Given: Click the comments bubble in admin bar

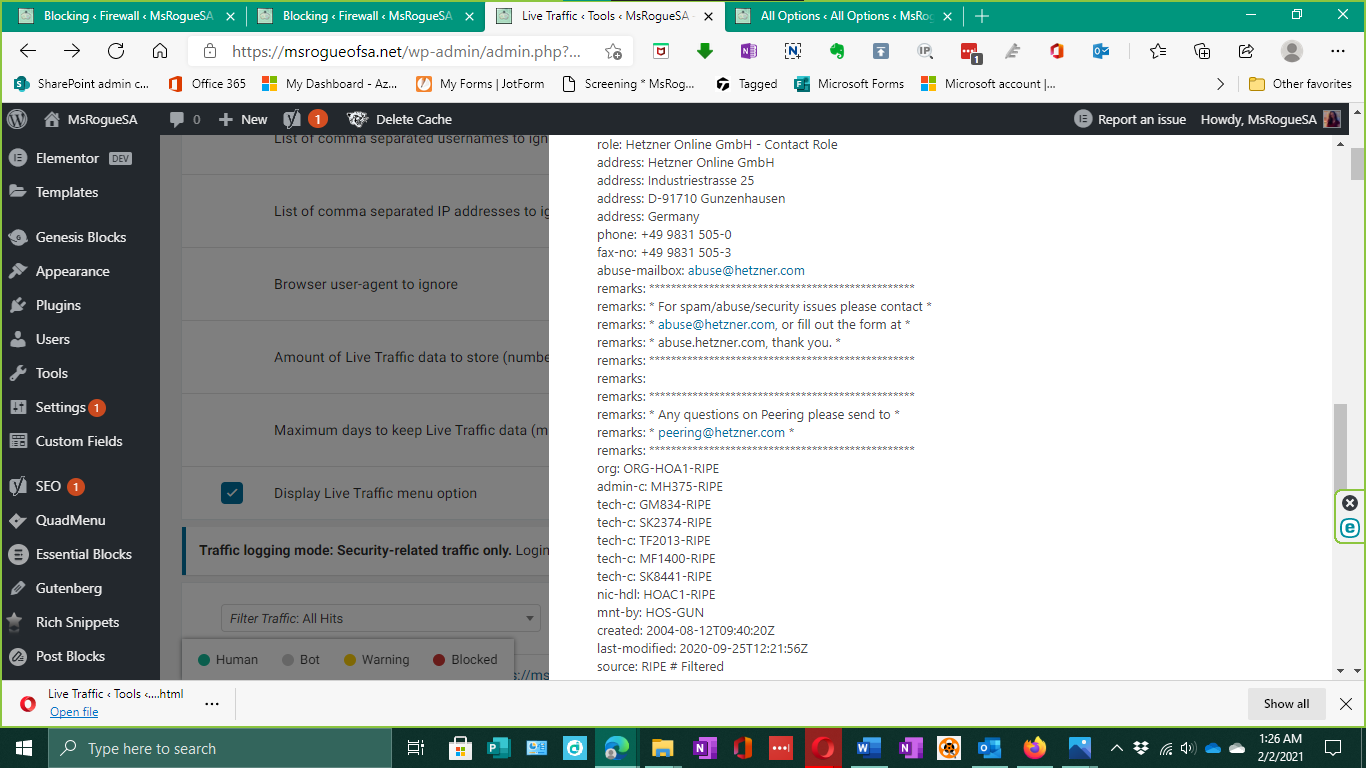Looking at the screenshot, I should tap(178, 119).
